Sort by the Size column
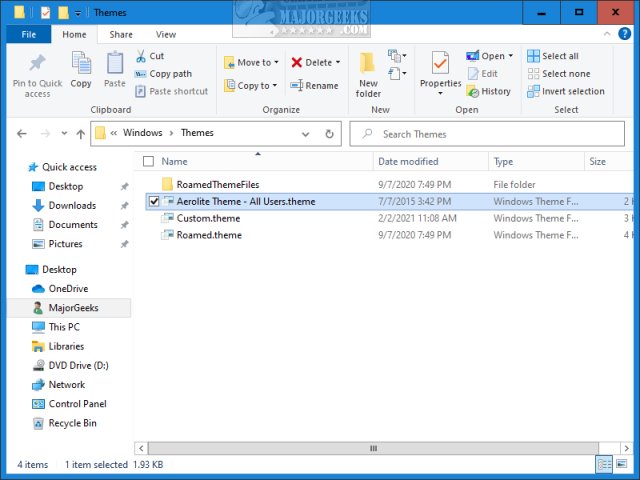640x480 pixels. [597, 161]
